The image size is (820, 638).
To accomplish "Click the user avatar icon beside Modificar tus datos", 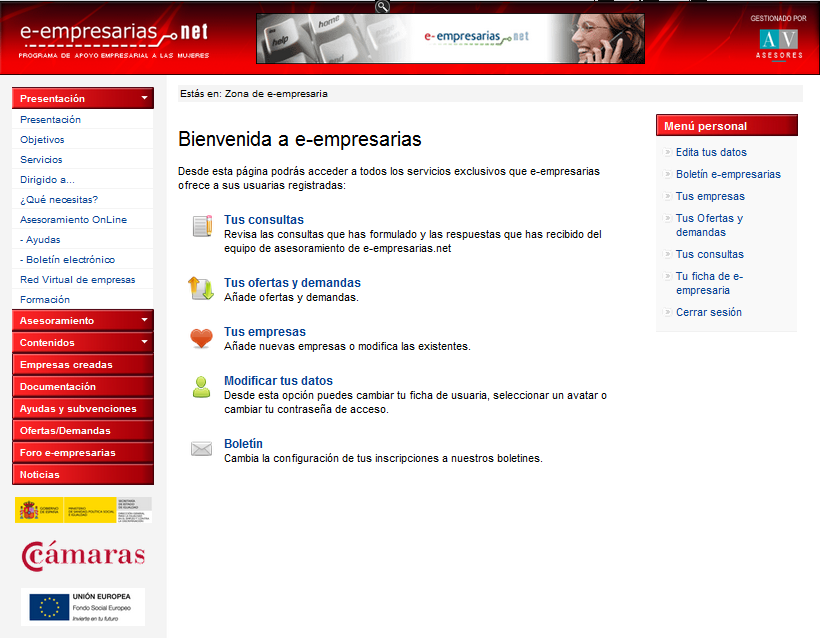I will pyautogui.click(x=201, y=388).
